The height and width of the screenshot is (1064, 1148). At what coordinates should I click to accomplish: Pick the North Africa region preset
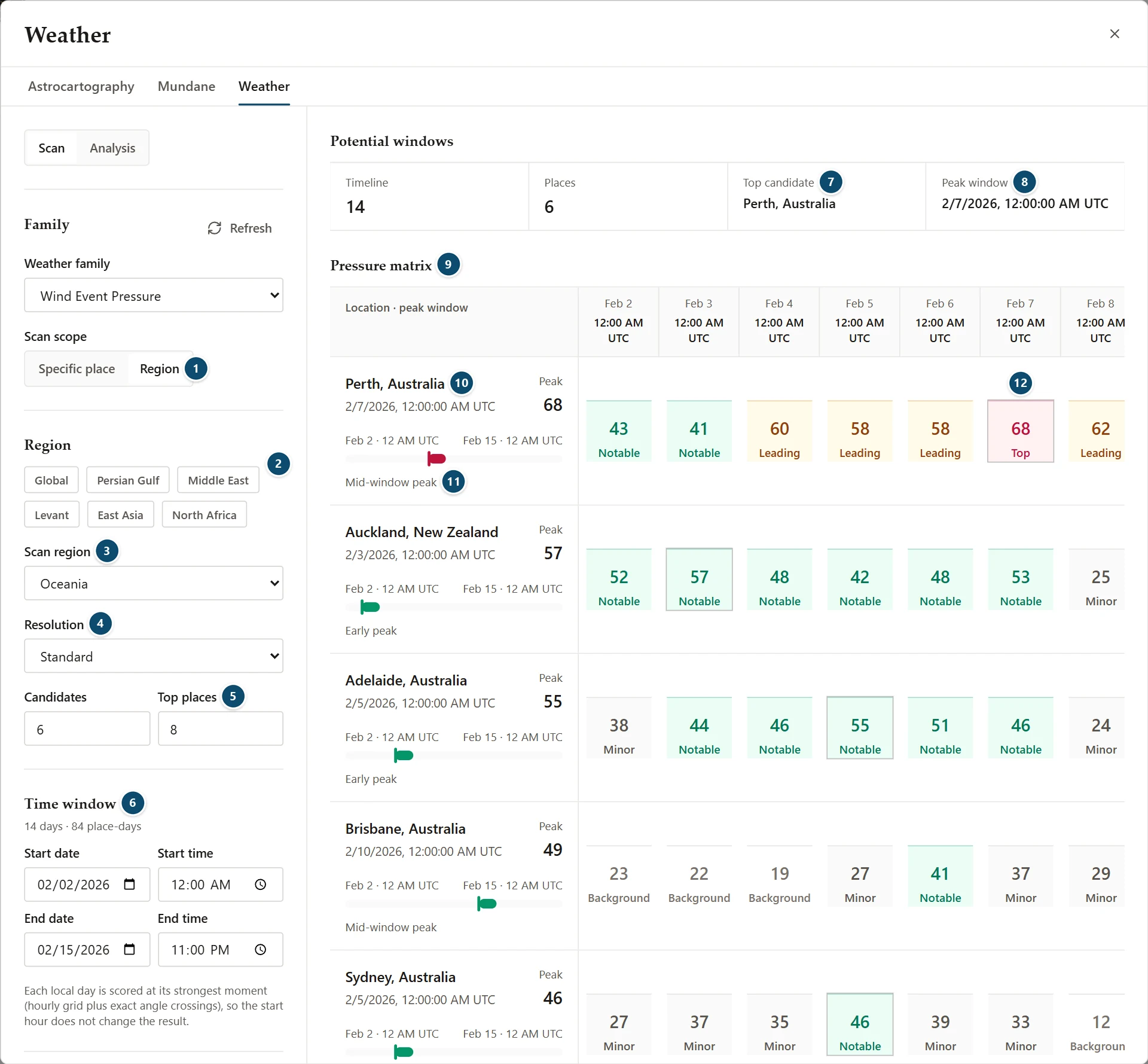(204, 515)
